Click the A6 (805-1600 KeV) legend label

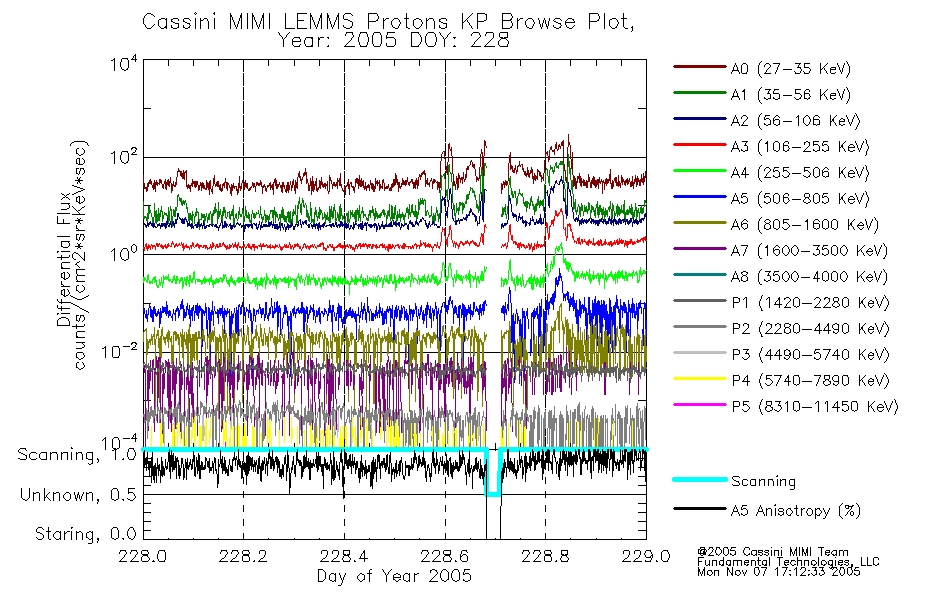pos(805,225)
